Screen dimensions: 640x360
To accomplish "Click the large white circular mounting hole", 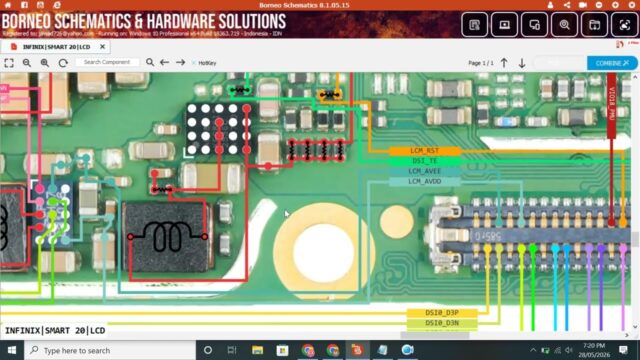I will (x=323, y=253).
